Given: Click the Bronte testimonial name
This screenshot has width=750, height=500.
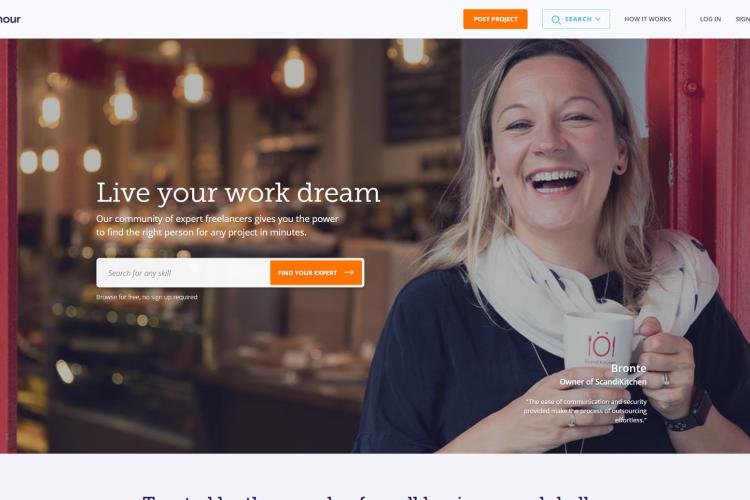Looking at the screenshot, I should [x=629, y=368].
